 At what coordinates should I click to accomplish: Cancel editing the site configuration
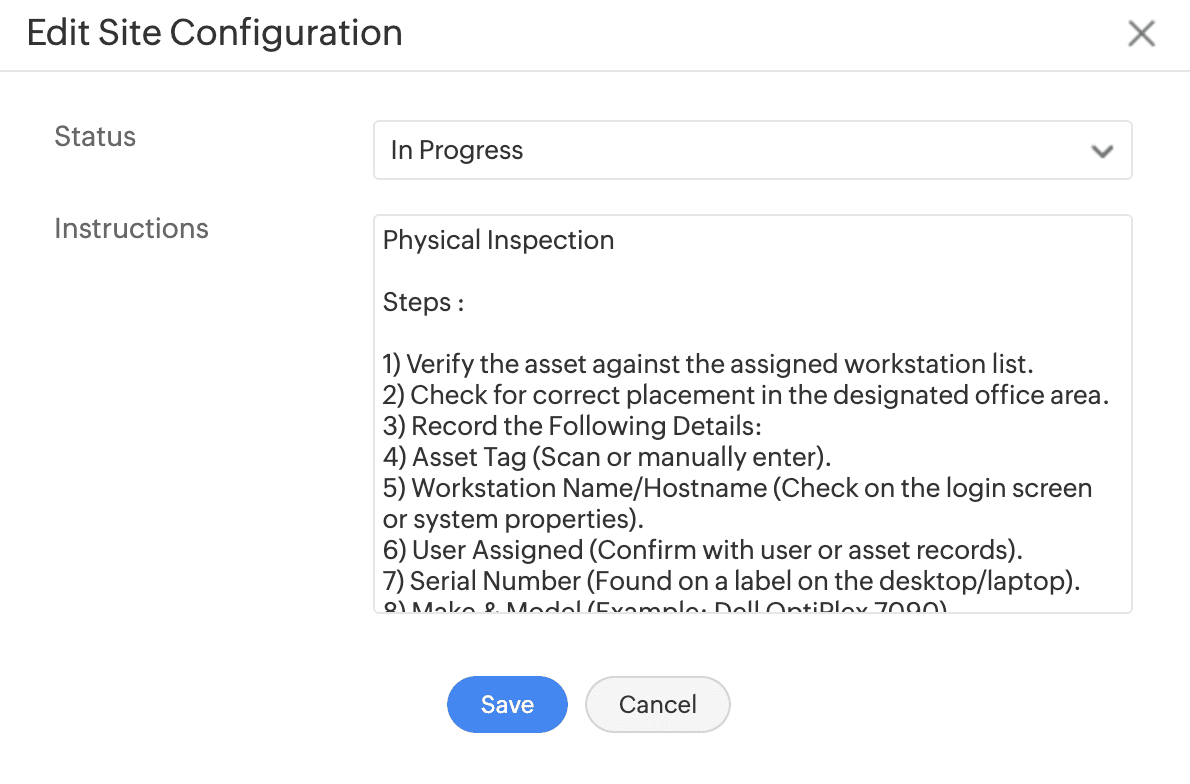[657, 705]
